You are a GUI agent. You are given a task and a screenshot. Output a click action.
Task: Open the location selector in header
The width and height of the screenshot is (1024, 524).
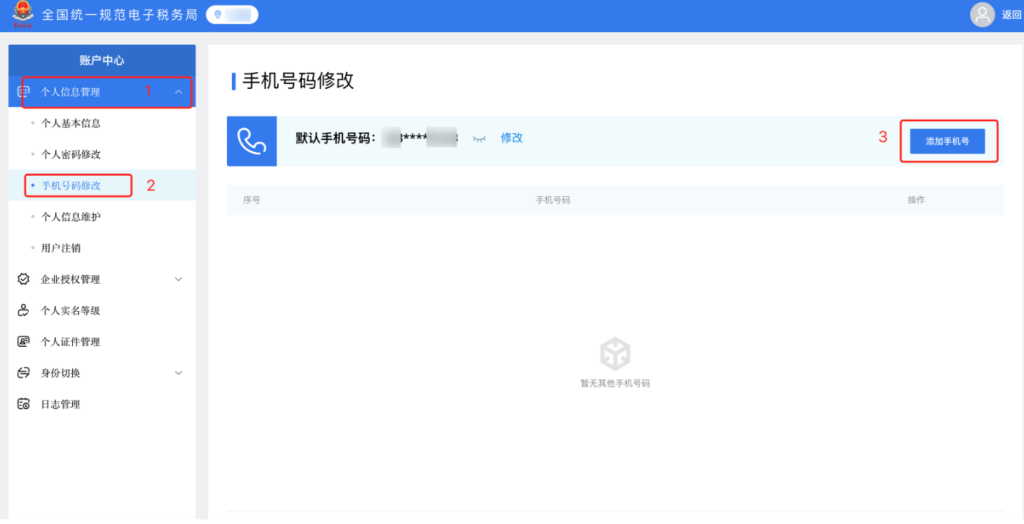[232, 15]
